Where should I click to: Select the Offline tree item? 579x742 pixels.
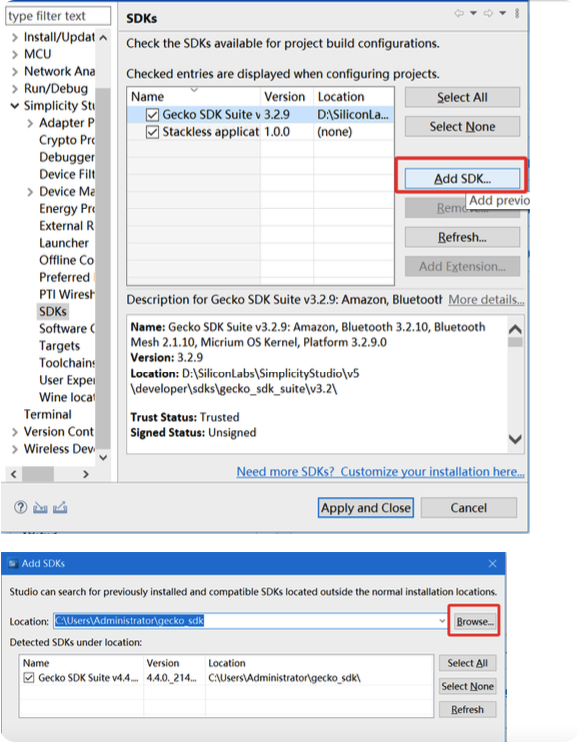[x=67, y=260]
